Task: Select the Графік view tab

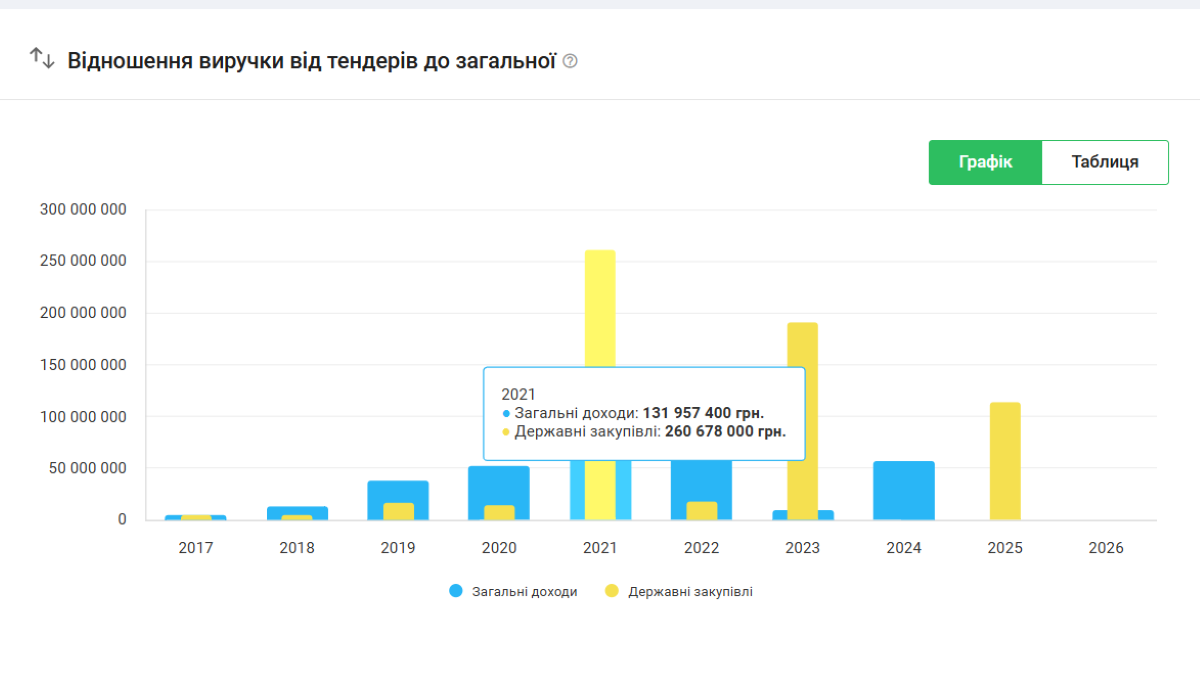Action: 985,162
